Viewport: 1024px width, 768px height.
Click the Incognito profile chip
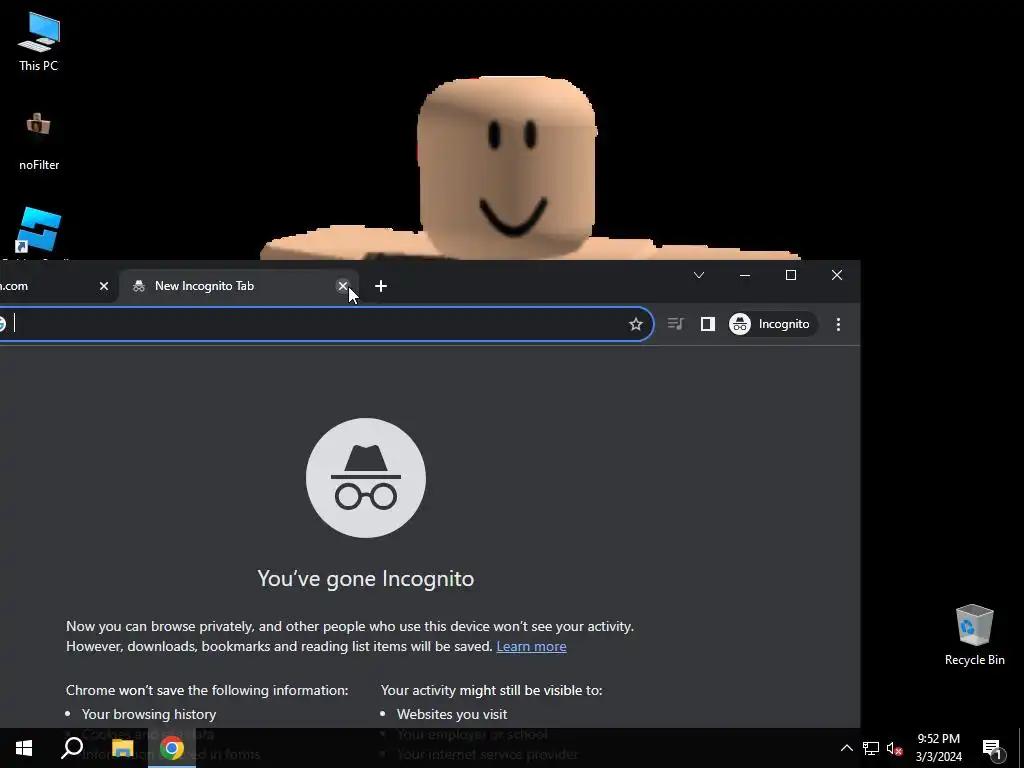[x=772, y=324]
